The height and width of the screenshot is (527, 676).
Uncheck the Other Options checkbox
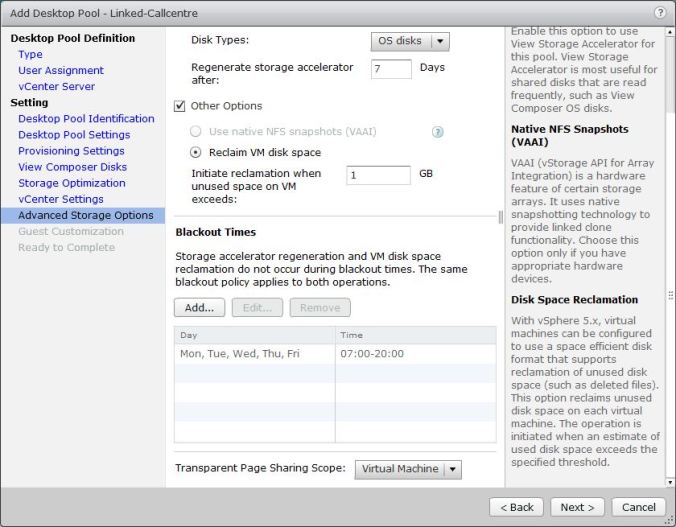(181, 106)
